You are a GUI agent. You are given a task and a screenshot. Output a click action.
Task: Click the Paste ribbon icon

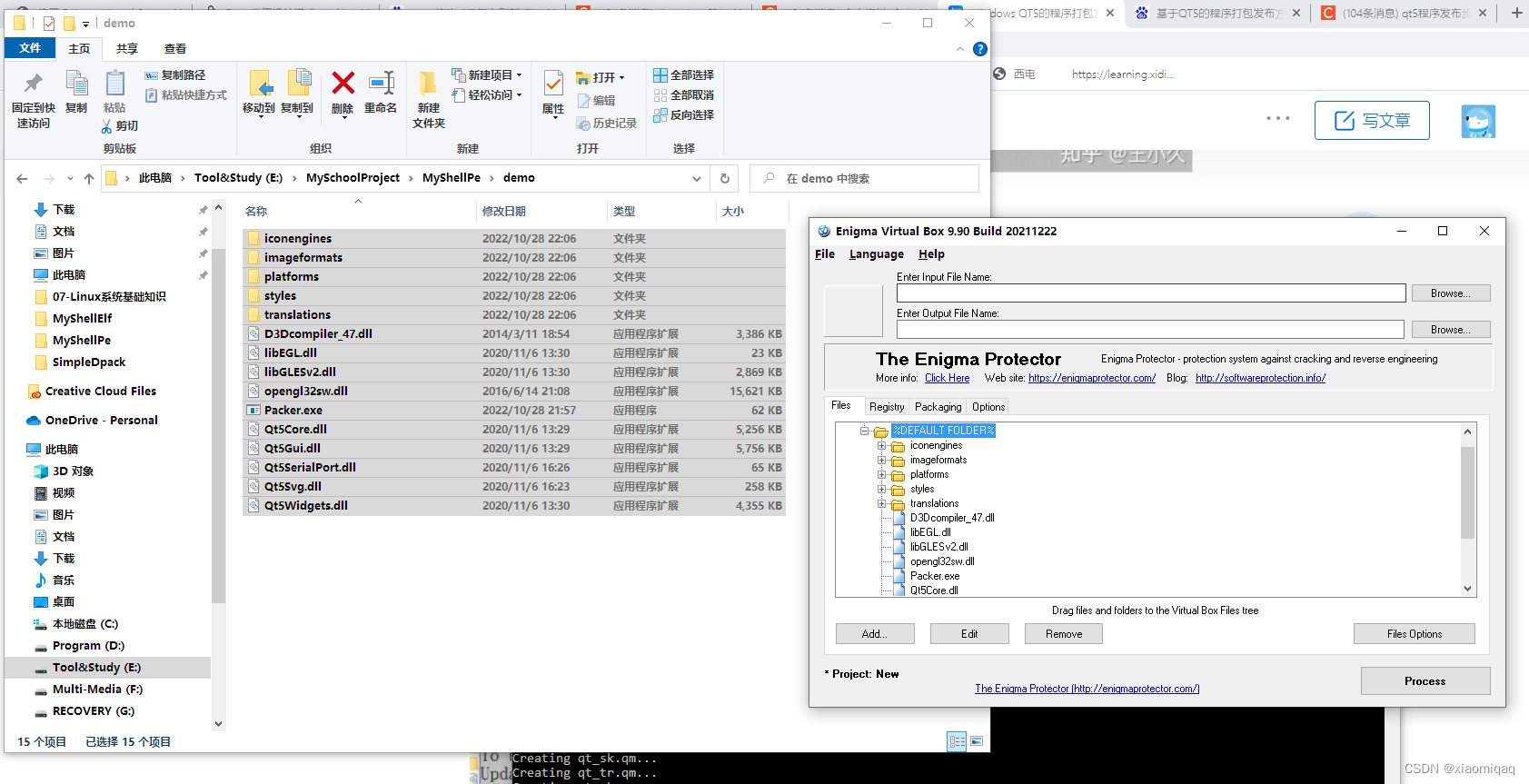(x=114, y=93)
